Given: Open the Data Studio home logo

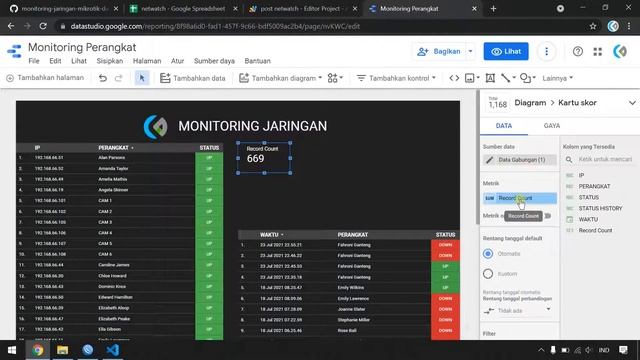Looking at the screenshot, I should coord(14,51).
